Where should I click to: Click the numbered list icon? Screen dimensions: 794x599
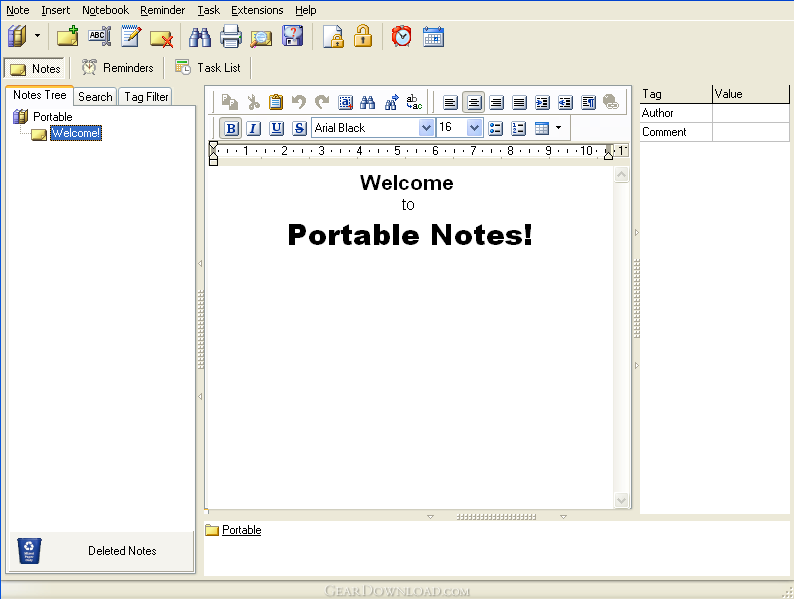click(519, 129)
